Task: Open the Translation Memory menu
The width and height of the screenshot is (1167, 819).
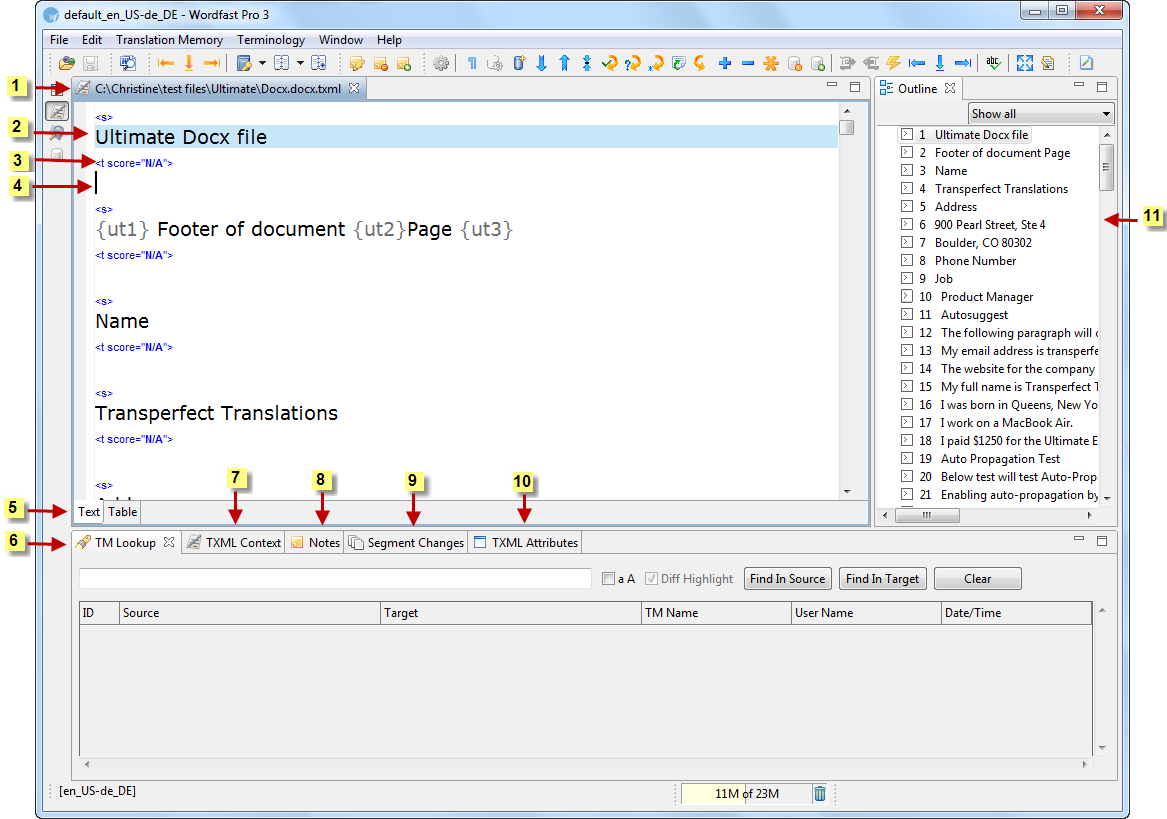Action: coord(169,39)
